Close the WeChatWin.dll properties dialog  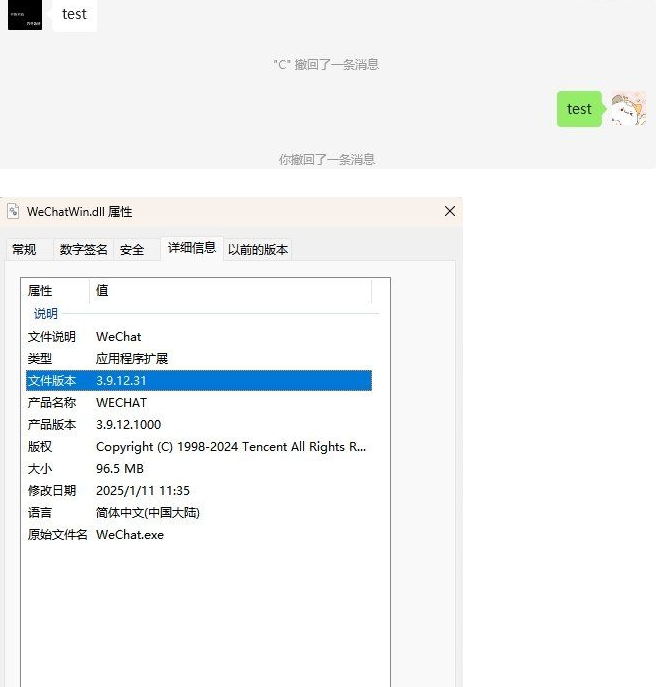449,211
